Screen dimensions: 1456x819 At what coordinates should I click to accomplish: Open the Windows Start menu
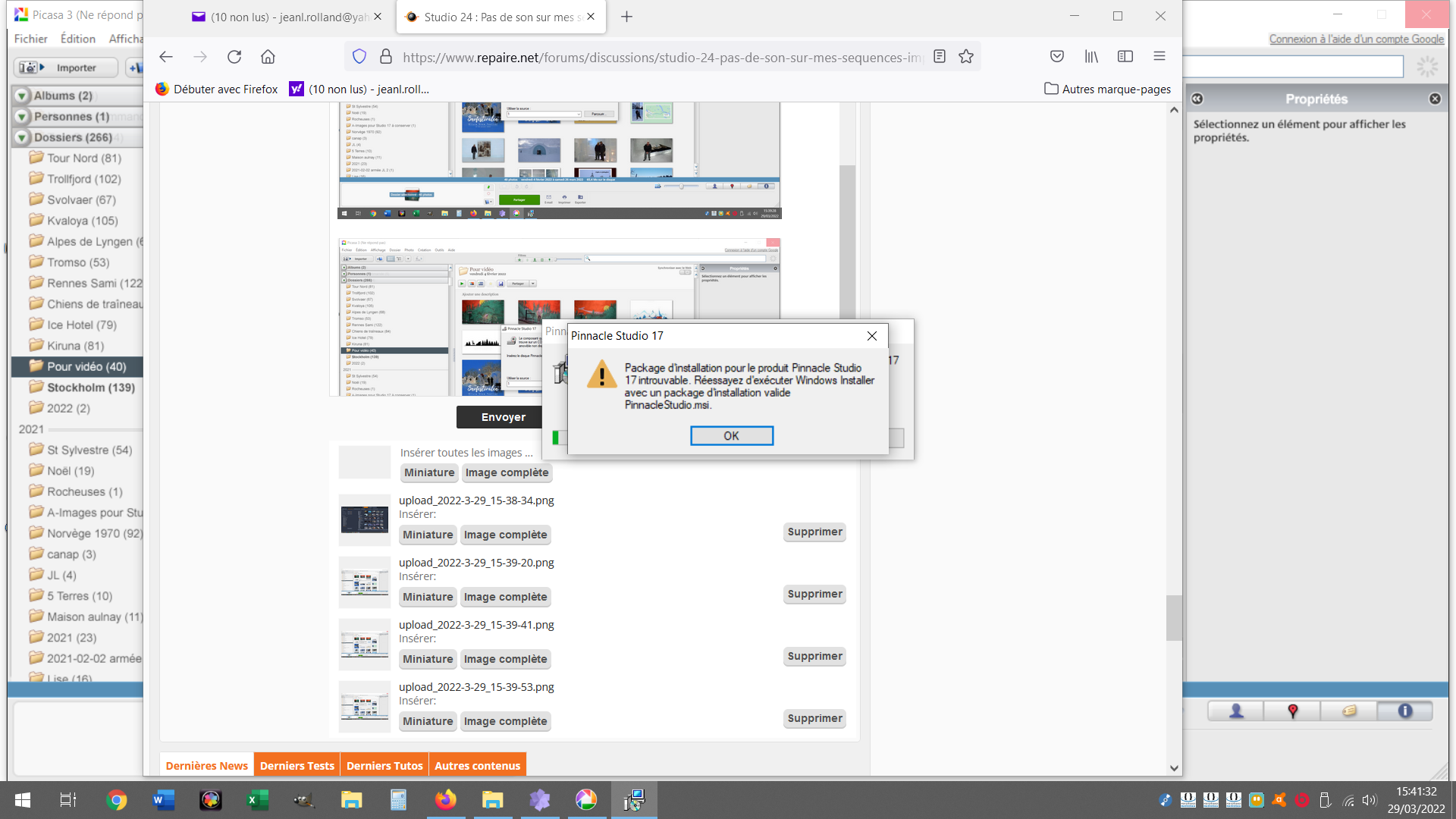pyautogui.click(x=23, y=800)
